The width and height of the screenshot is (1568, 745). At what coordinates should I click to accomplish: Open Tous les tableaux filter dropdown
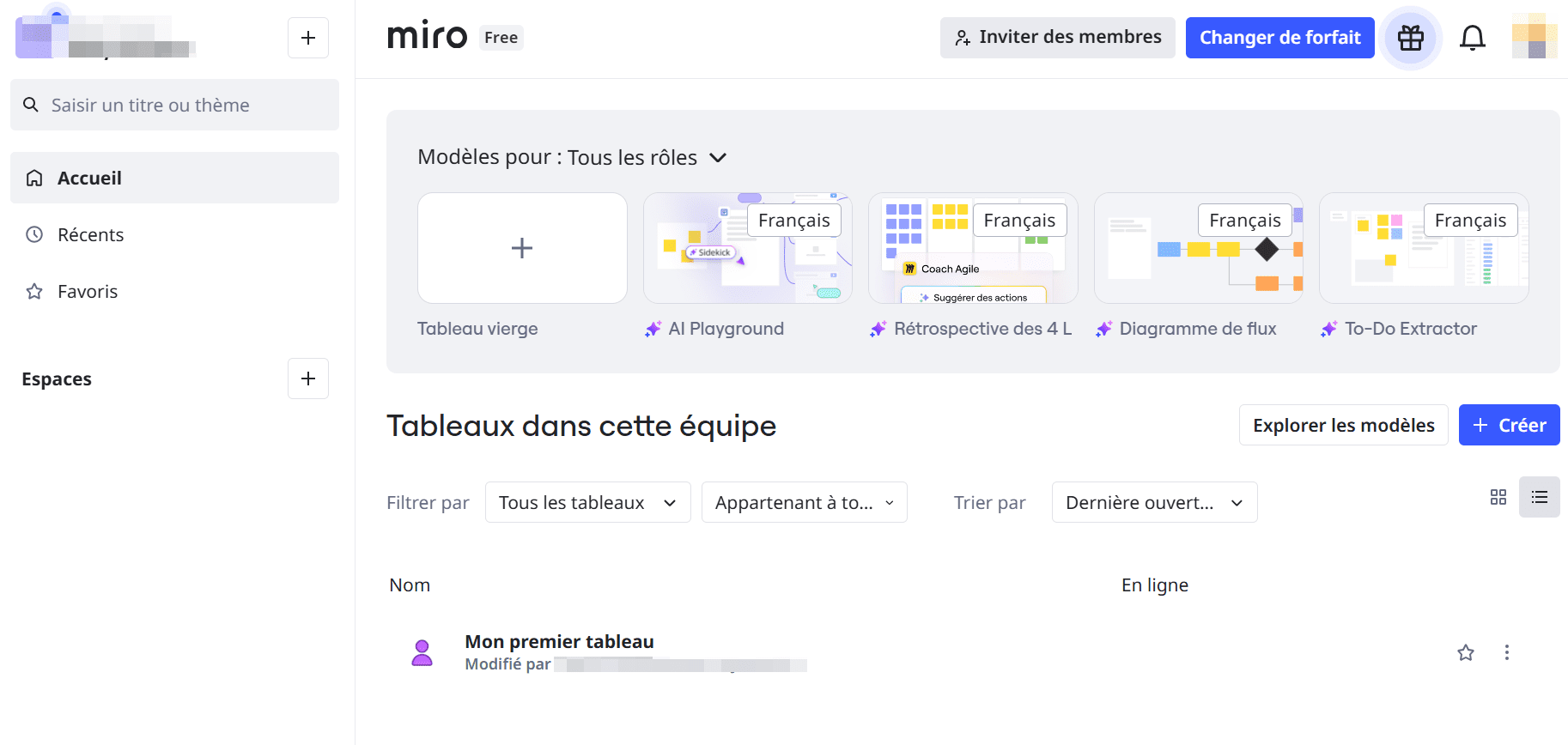click(588, 502)
